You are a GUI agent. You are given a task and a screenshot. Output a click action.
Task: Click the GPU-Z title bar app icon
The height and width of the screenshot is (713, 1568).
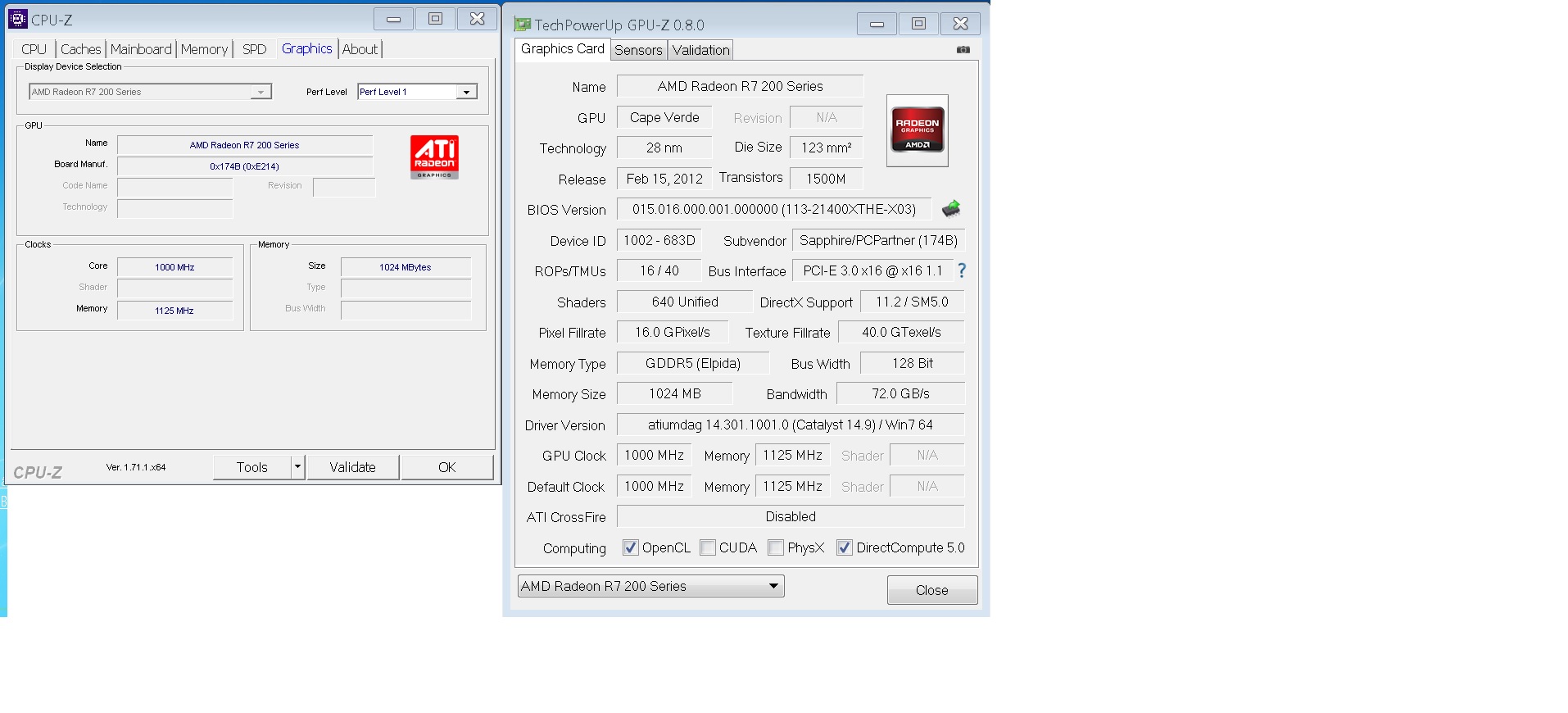point(523,25)
